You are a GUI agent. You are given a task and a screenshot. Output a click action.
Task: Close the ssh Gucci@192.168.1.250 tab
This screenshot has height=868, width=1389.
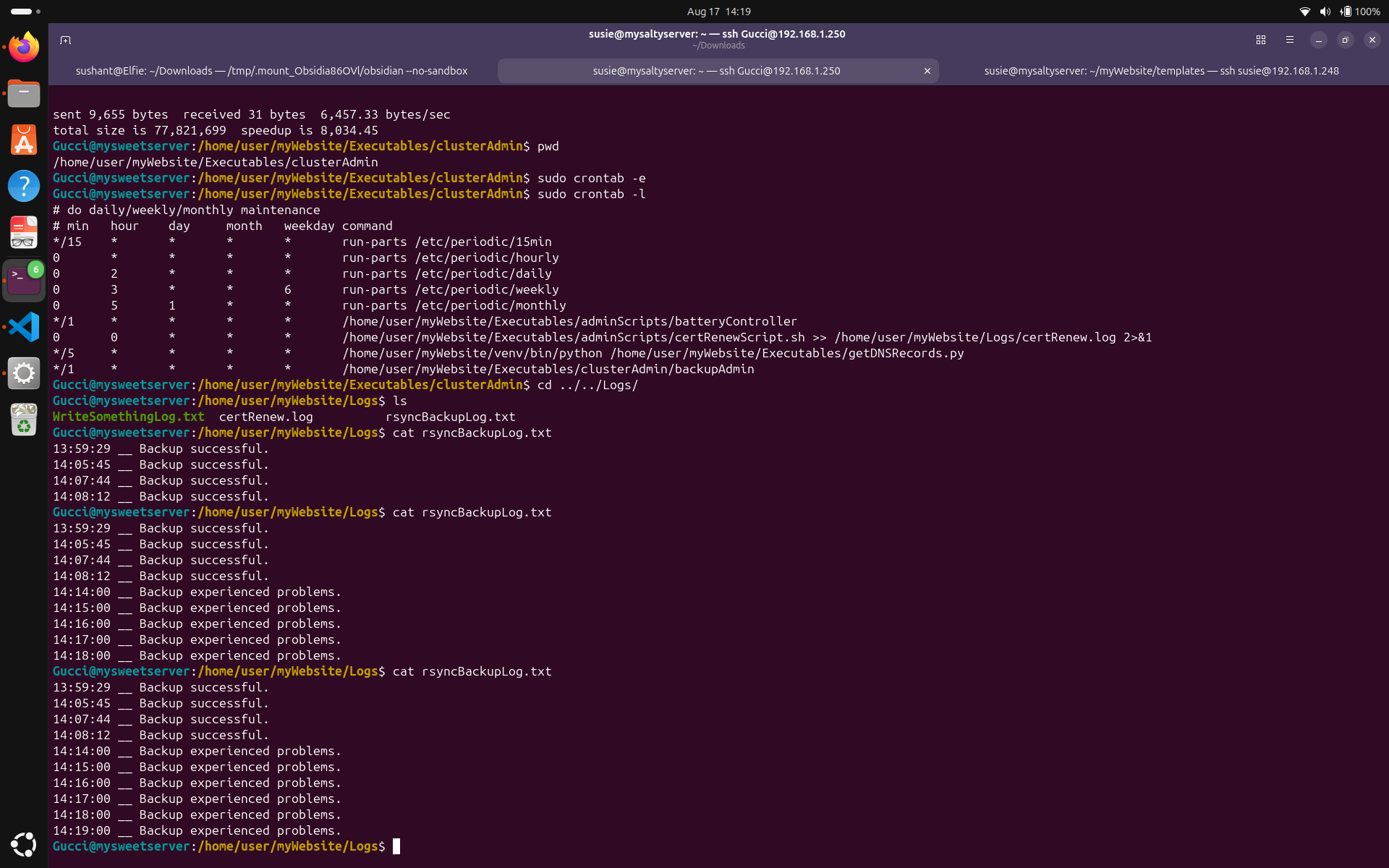tap(927, 71)
